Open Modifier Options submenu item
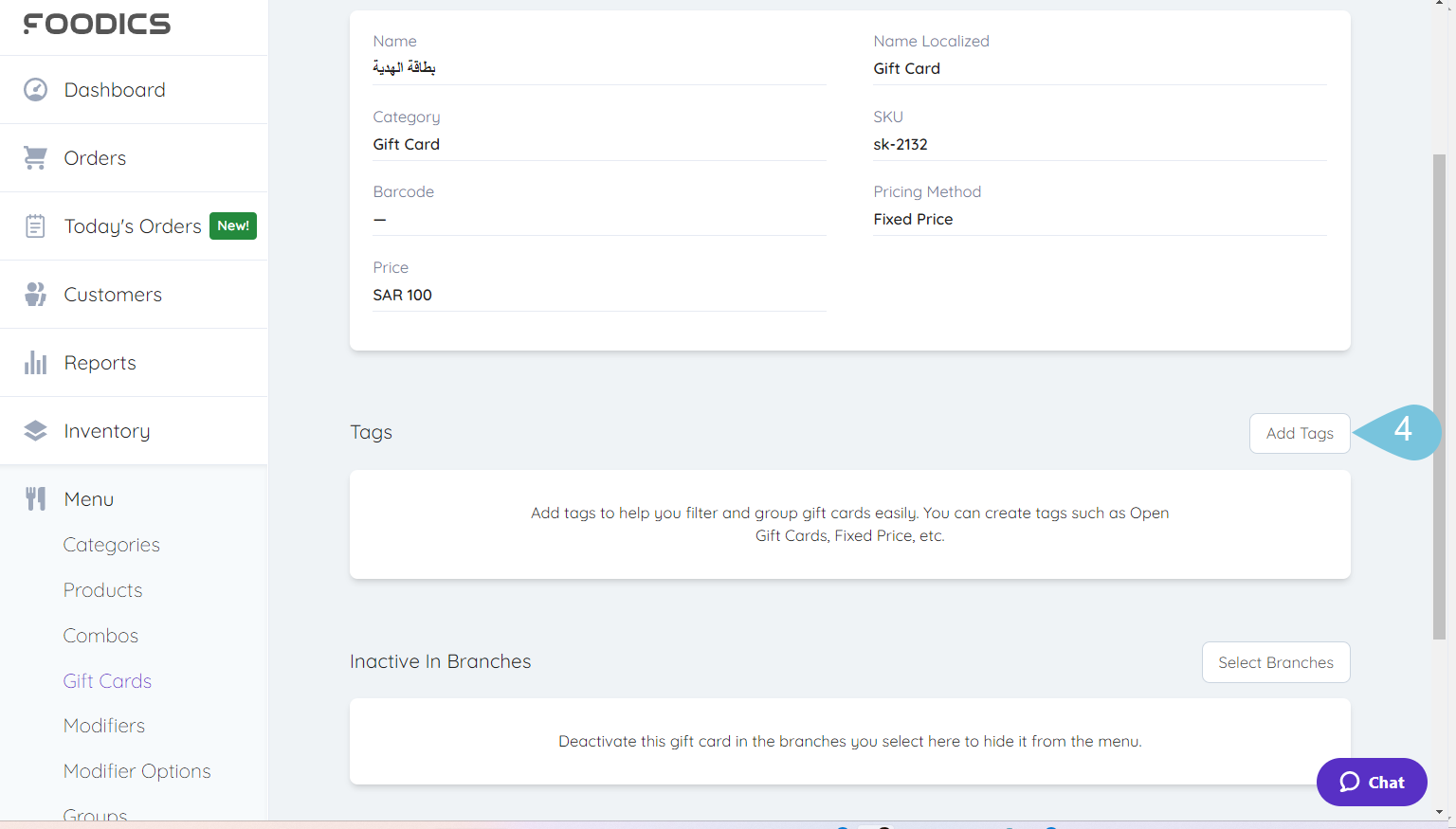Screen dimensions: 1456x829 coord(136,771)
